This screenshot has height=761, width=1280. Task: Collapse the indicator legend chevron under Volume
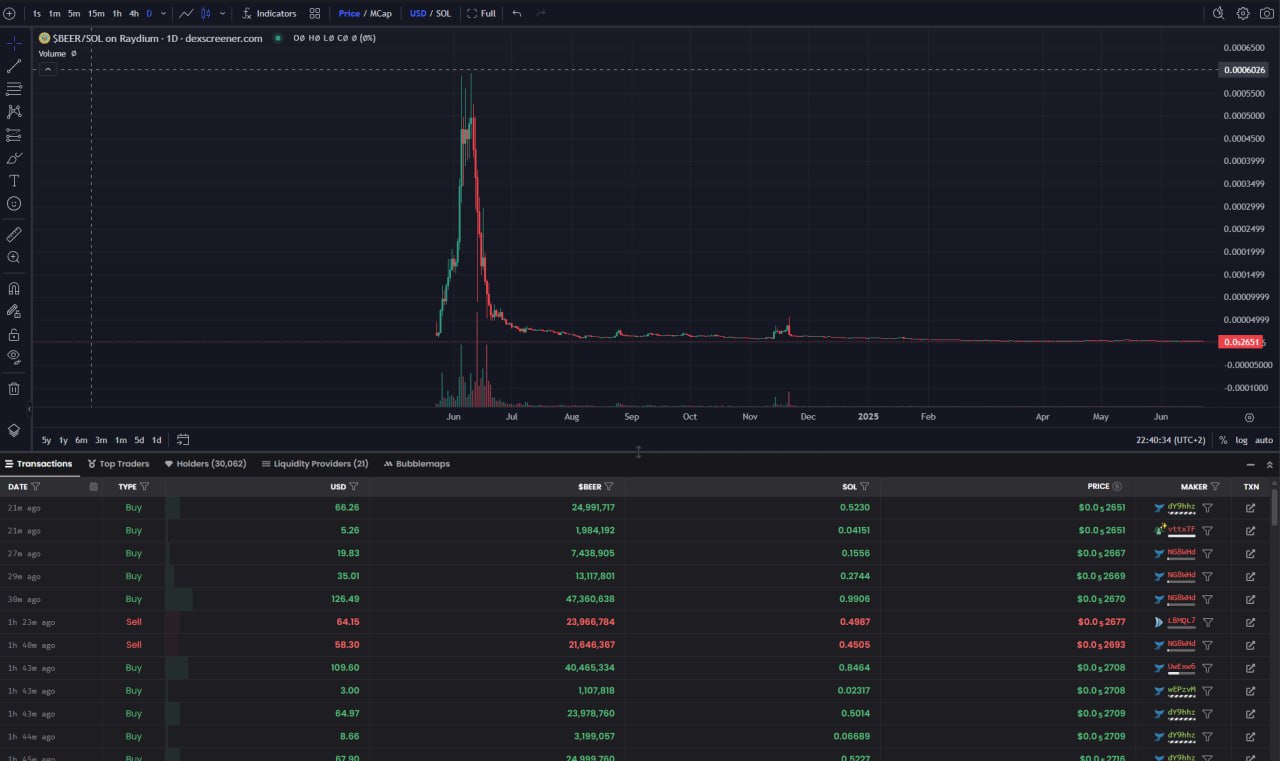coord(47,68)
